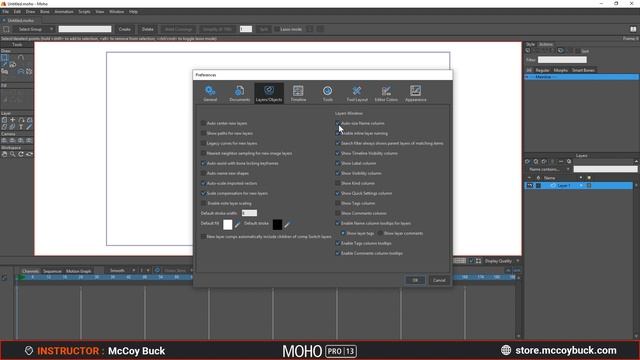Toggle Layer 1 visibility eye icon
Image resolution: width=640 pixels, height=360 pixels.
tap(530, 185)
